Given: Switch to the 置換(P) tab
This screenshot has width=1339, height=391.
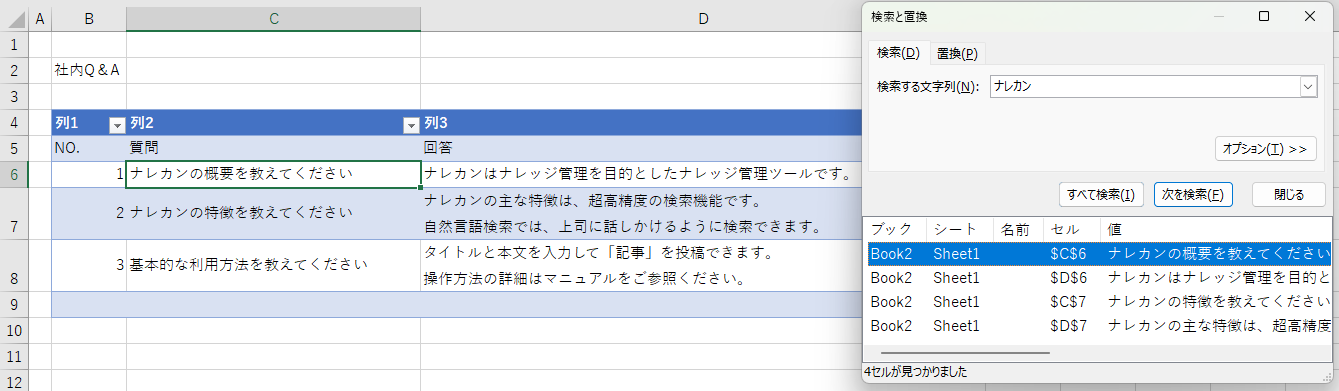Looking at the screenshot, I should click(x=957, y=53).
